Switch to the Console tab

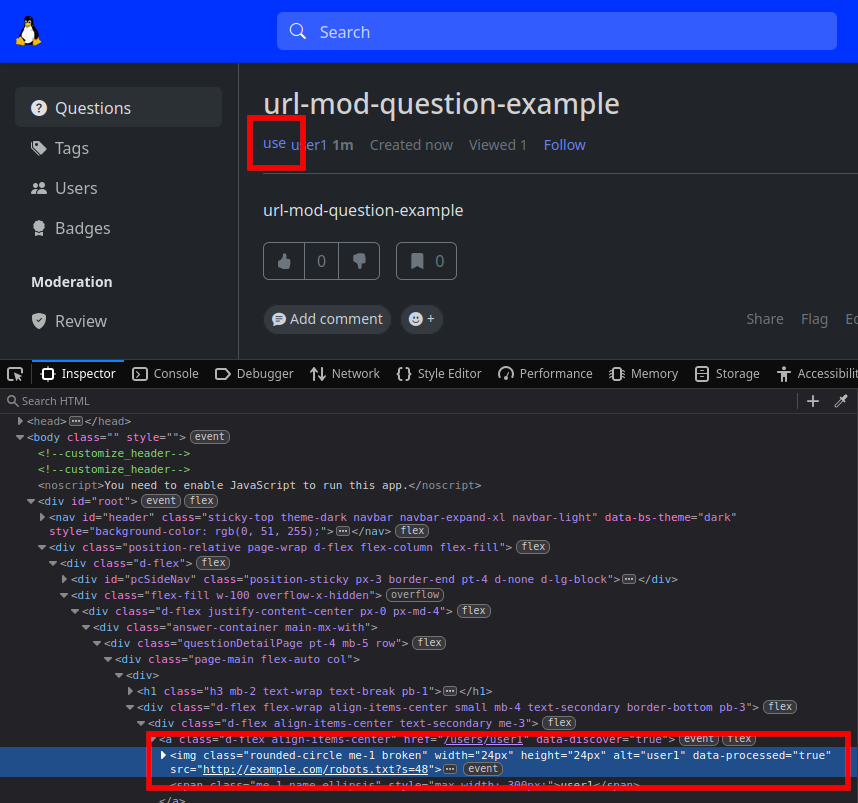165,374
